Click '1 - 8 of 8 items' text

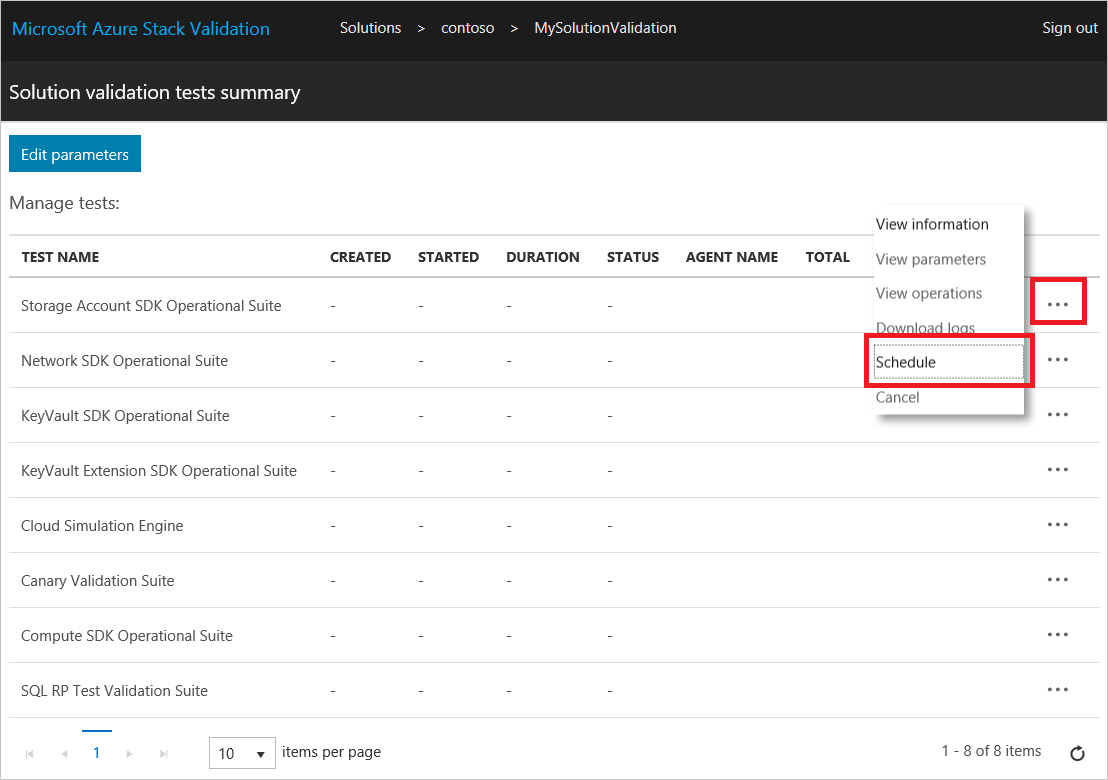(x=991, y=751)
